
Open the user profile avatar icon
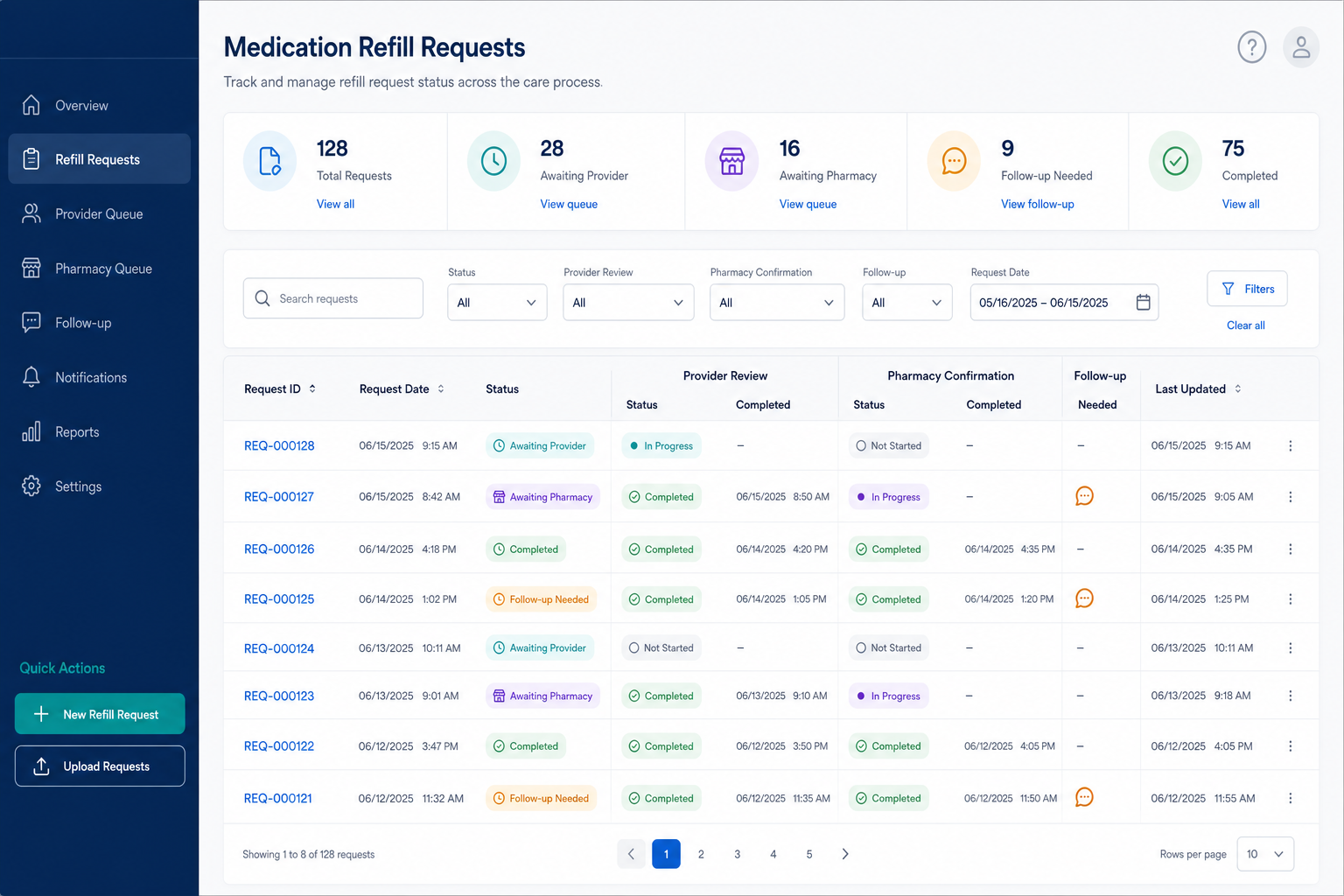tap(1301, 47)
